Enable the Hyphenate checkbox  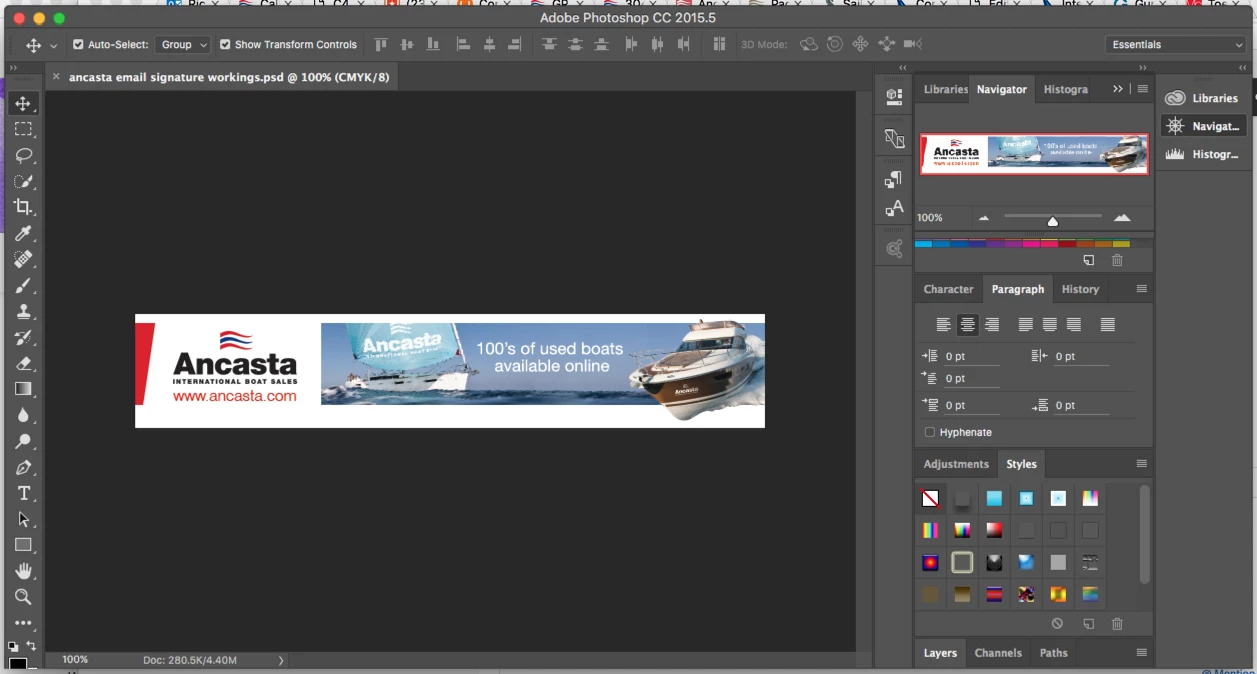click(x=930, y=432)
